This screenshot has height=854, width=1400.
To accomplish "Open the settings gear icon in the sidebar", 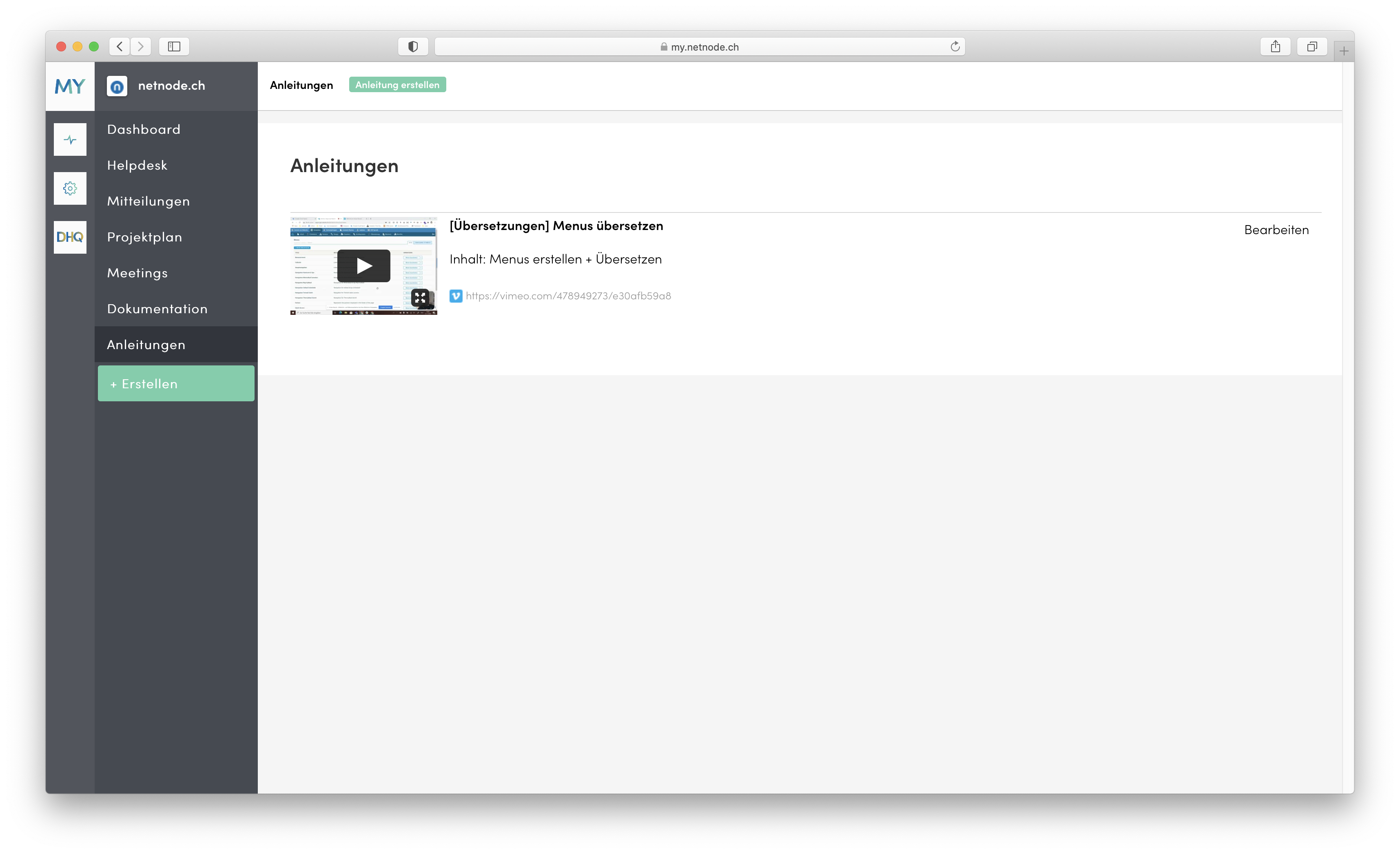I will (x=70, y=188).
